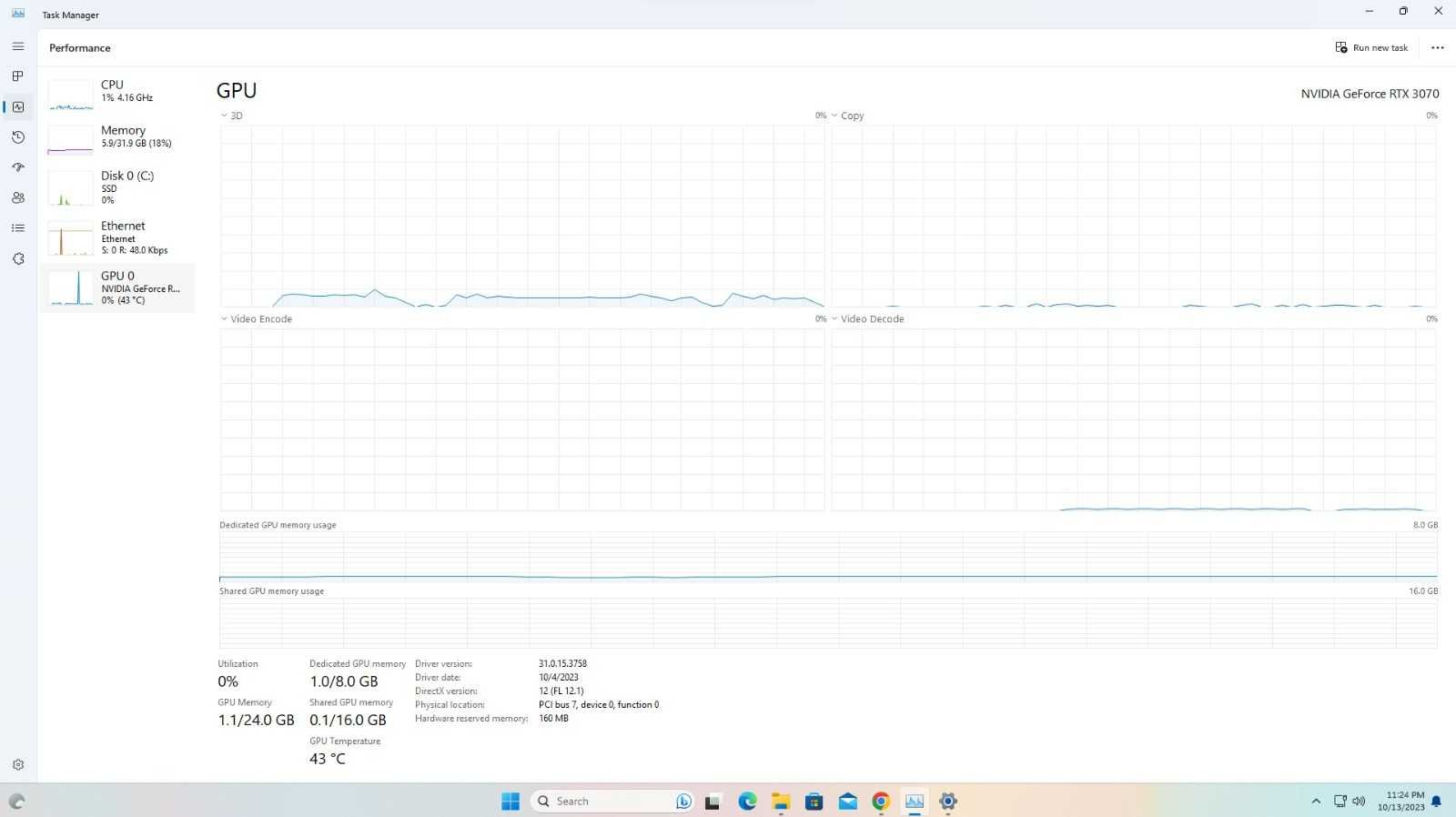The width and height of the screenshot is (1456, 817).
Task: Open Task View from the taskbar
Action: pyautogui.click(x=713, y=802)
